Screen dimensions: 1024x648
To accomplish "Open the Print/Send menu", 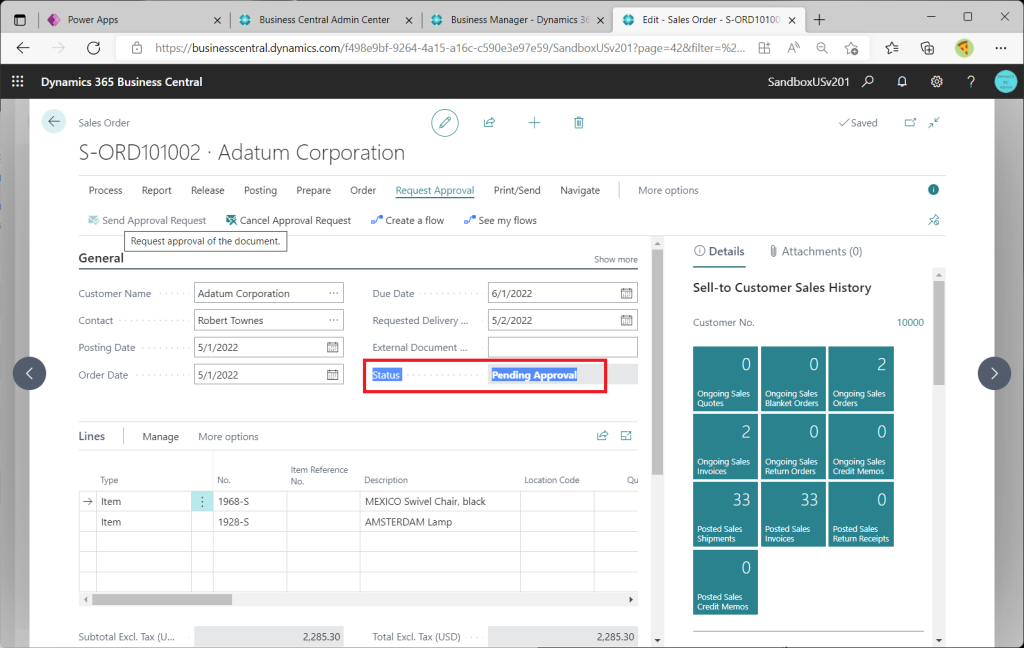I will coord(517,190).
